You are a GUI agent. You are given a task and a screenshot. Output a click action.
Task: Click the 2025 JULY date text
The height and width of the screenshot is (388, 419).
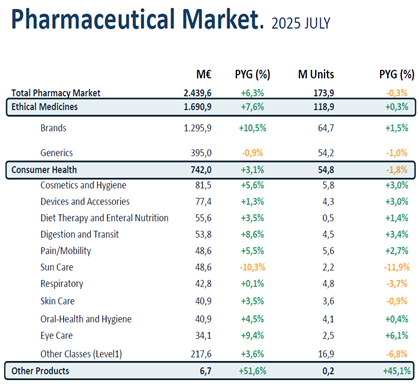[301, 23]
